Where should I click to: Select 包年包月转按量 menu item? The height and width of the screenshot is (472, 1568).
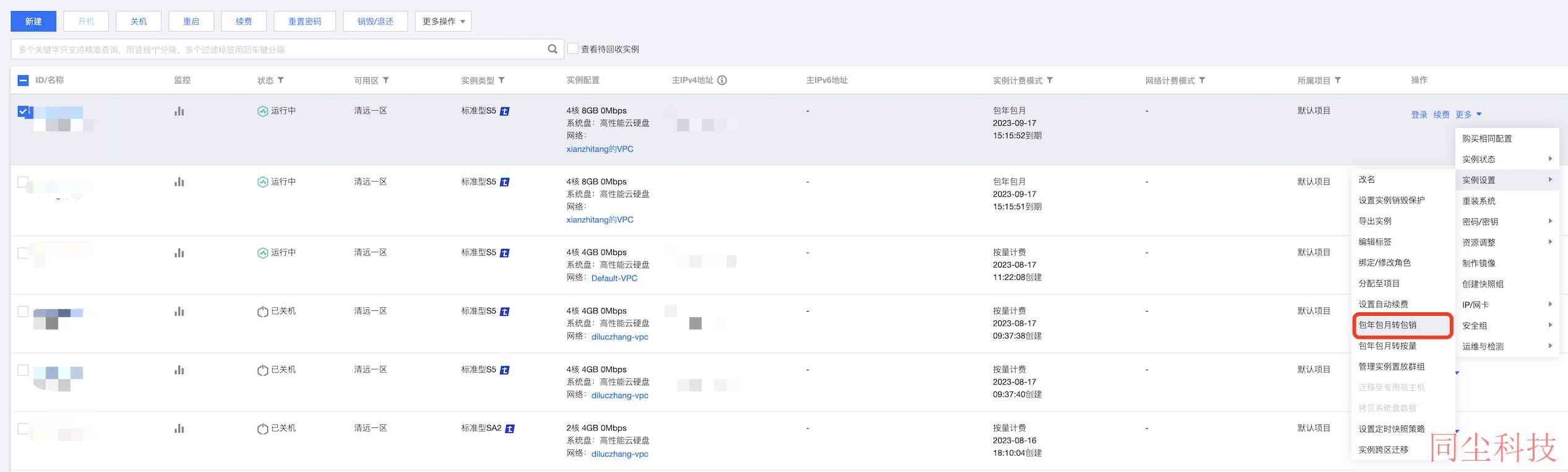click(x=1403, y=346)
